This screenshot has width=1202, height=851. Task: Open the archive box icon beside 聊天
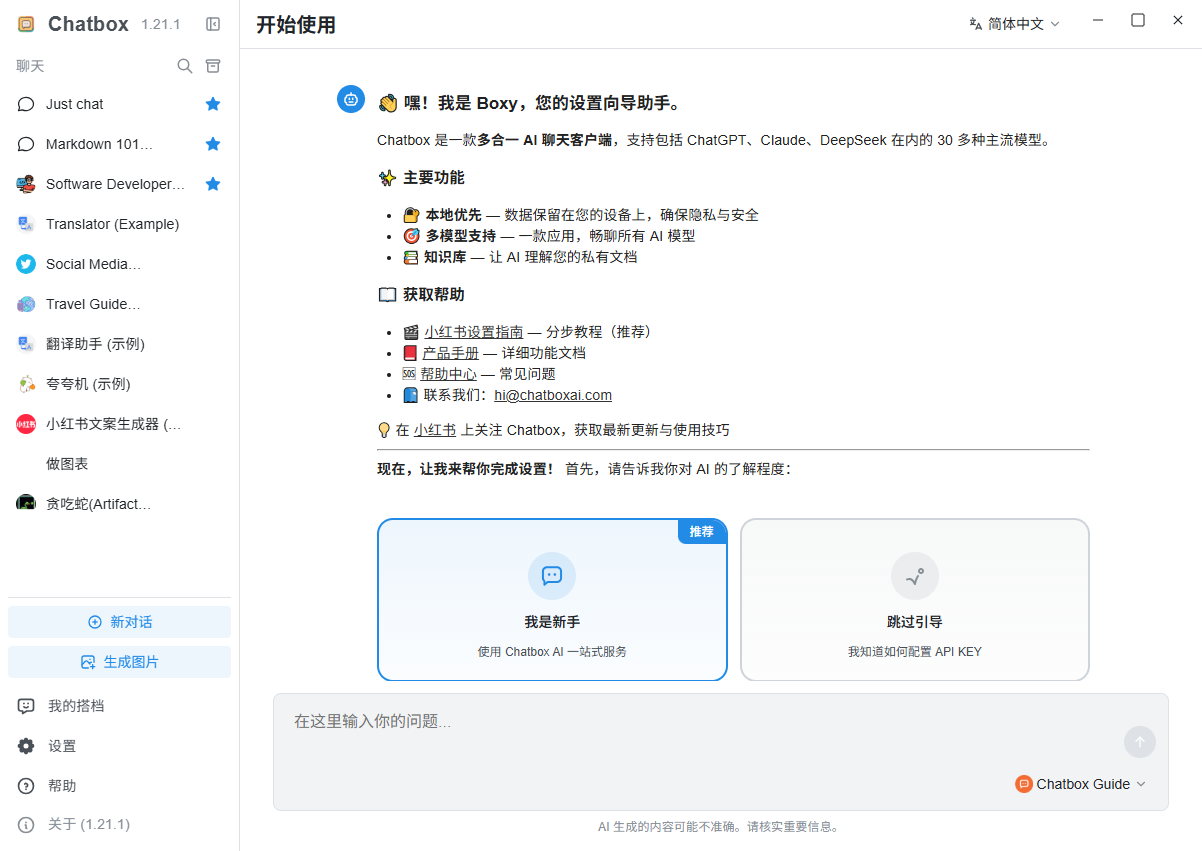pos(213,66)
